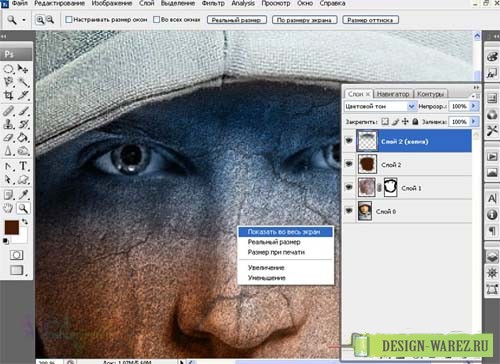Open the Actions panel icon
The width and height of the screenshot is (500, 364).
point(492,156)
